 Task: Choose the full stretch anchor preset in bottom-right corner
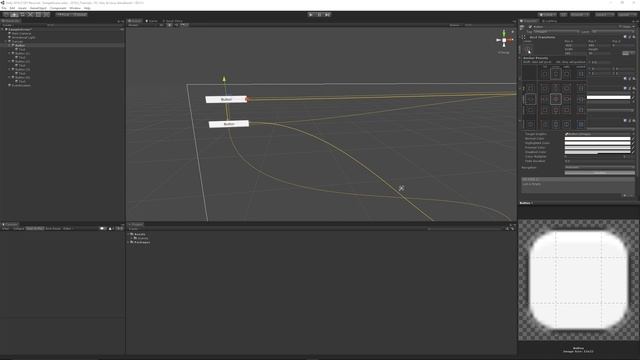580,124
